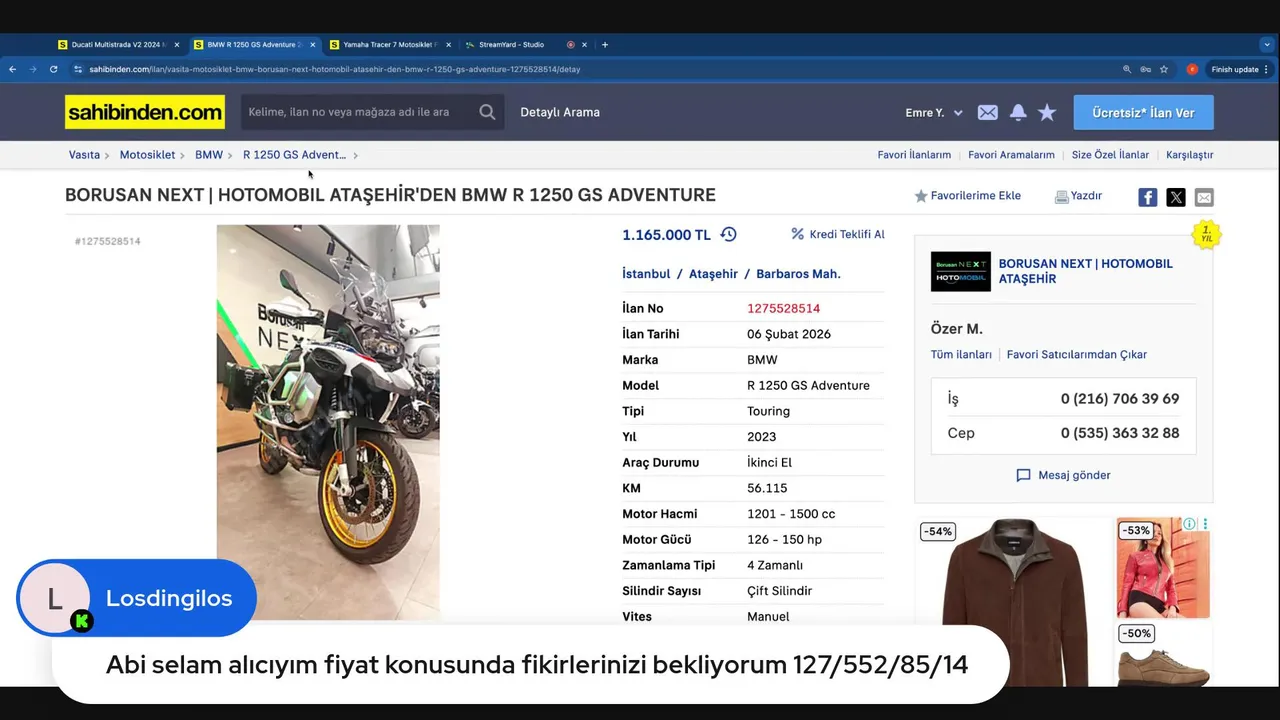Image resolution: width=1280 pixels, height=720 pixels.
Task: Click the price history clock icon
Action: coord(728,234)
